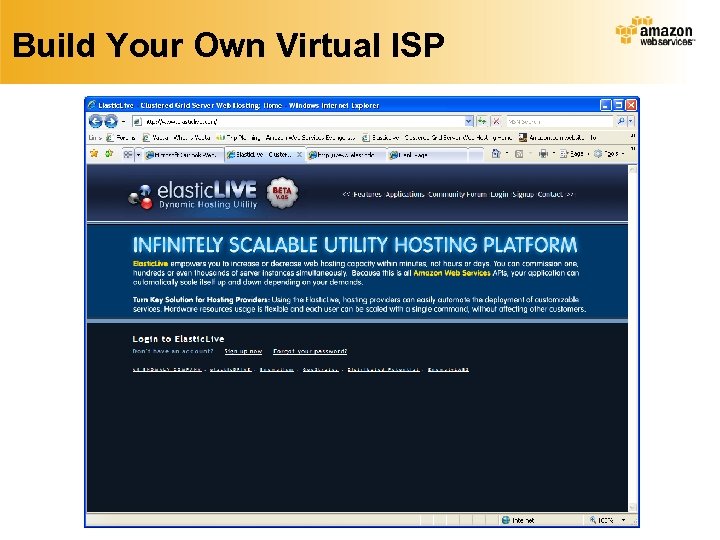The image size is (720, 540).
Task: Open the Amazon favorite on Links bar
Action: [557, 137]
